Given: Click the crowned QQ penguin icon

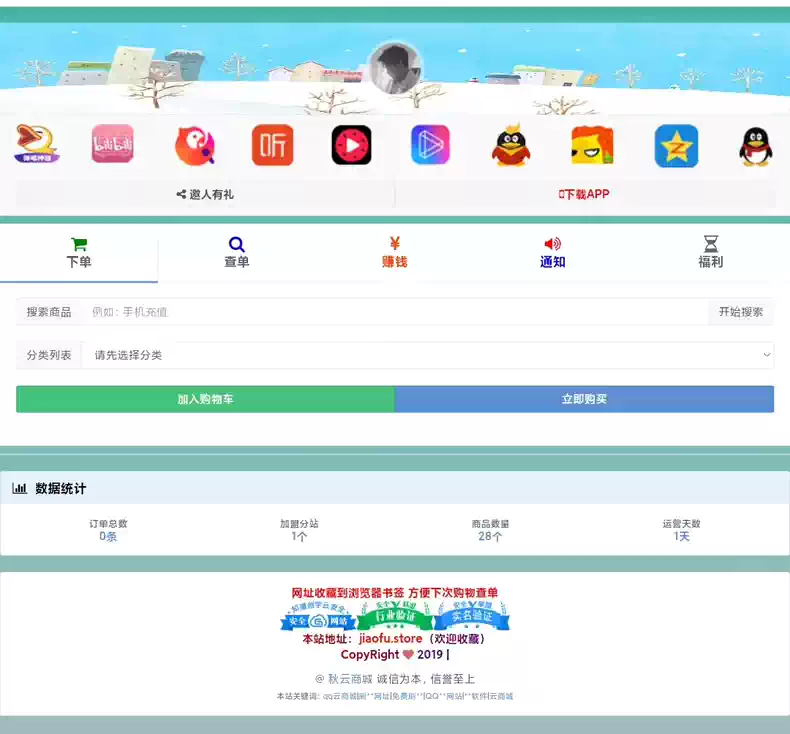Looking at the screenshot, I should (x=511, y=145).
